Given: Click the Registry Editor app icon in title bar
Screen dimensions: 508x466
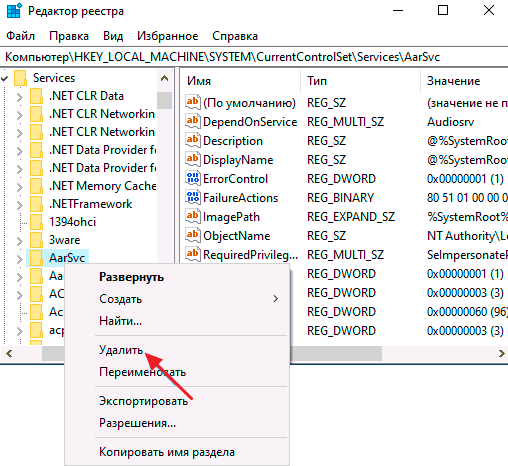Looking at the screenshot, I should pos(14,11).
